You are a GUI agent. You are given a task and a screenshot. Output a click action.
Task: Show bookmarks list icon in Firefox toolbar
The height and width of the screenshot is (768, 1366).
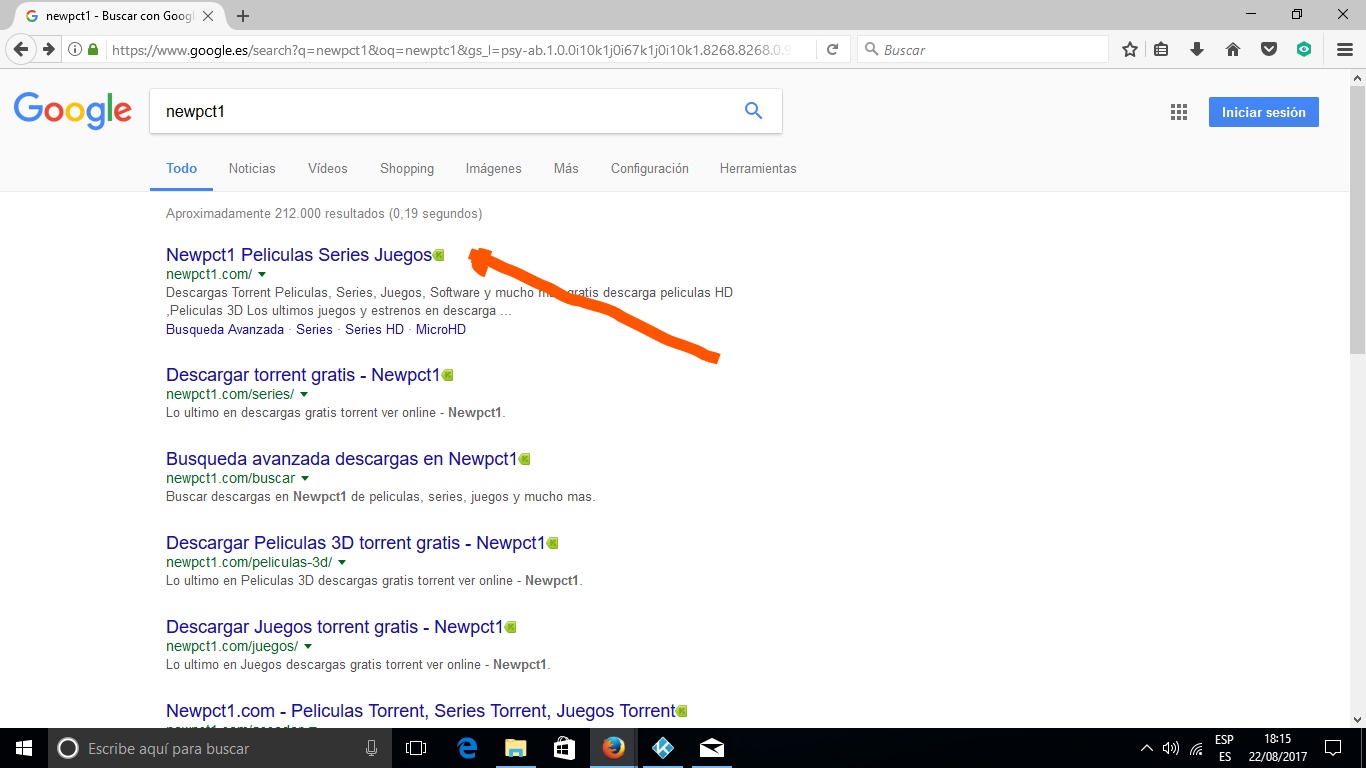(1161, 49)
